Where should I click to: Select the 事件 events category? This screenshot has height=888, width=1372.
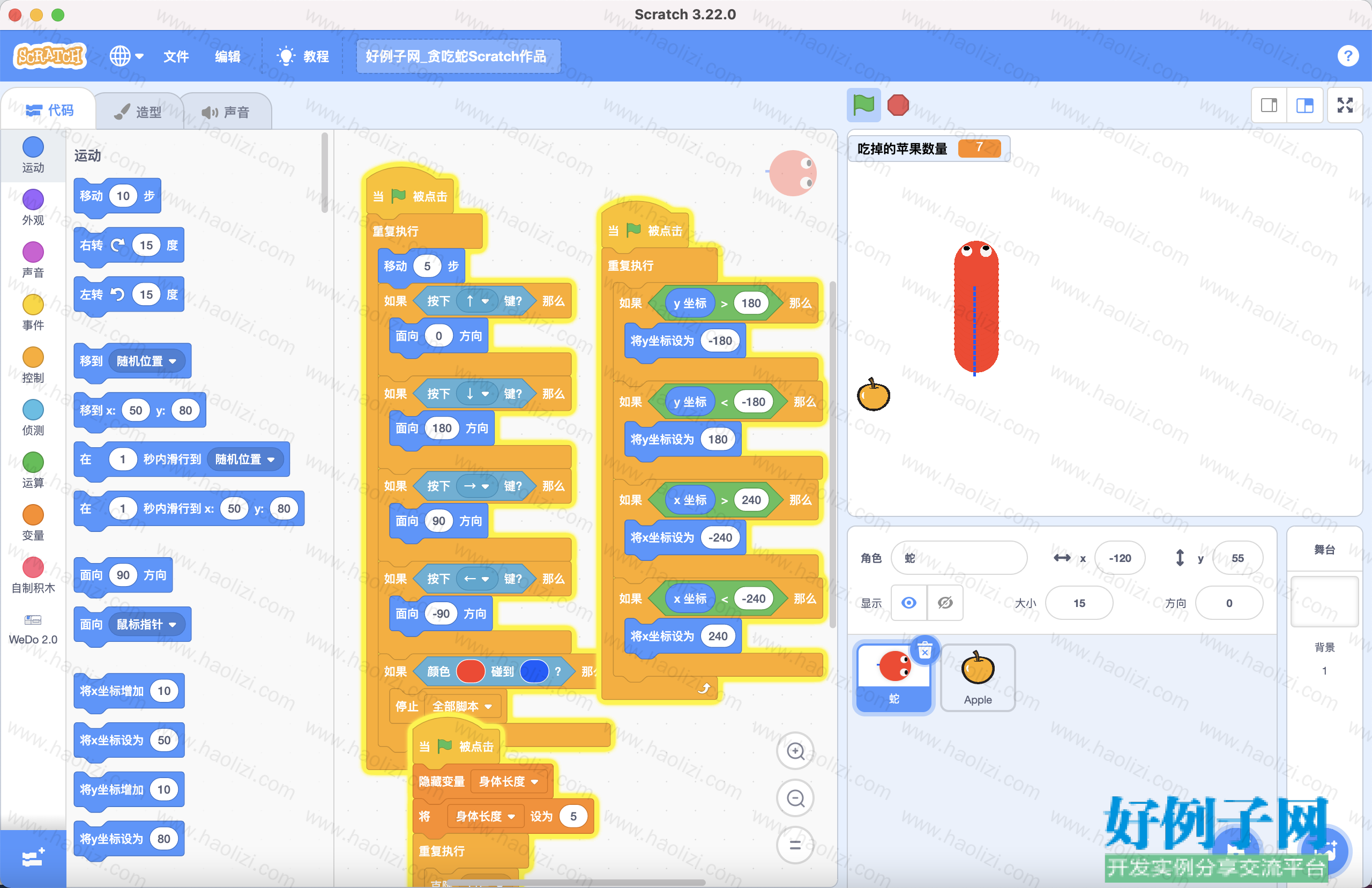tap(33, 313)
